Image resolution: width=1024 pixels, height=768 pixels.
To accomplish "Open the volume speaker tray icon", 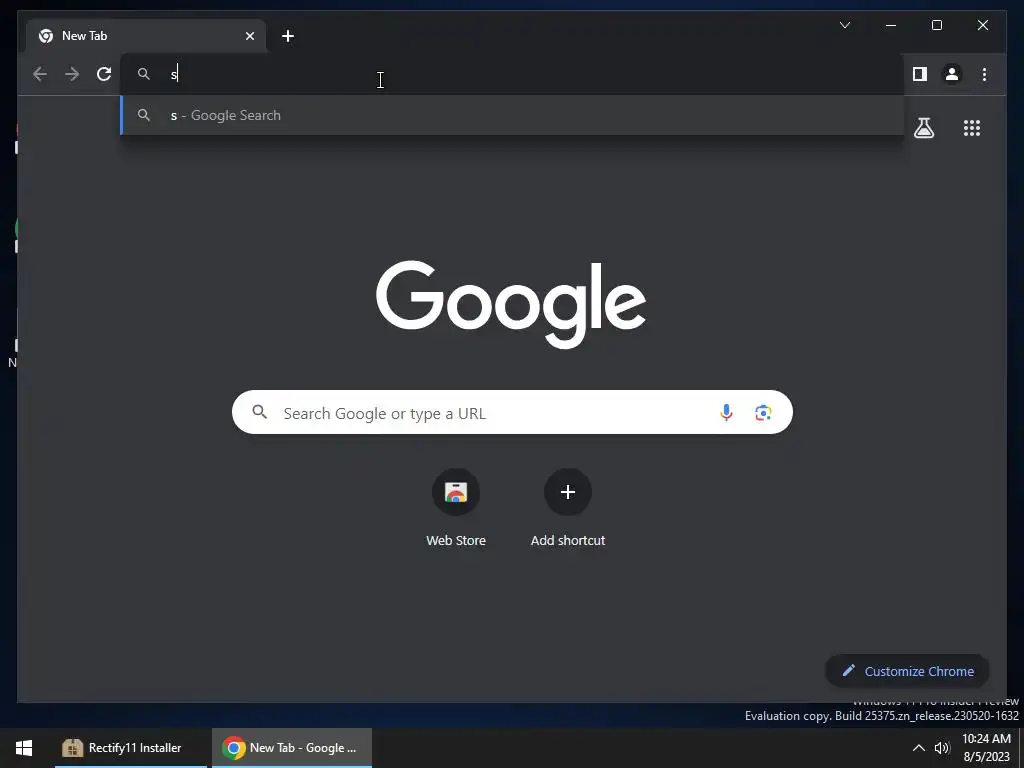I will tap(942, 748).
